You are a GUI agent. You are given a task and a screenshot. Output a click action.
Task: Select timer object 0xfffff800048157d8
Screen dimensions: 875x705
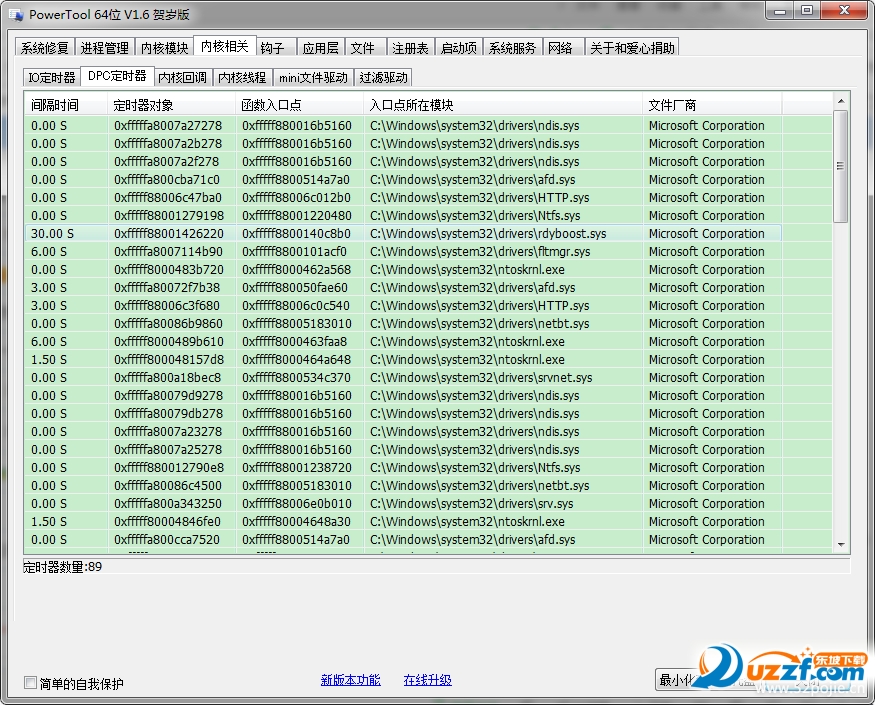[169, 359]
